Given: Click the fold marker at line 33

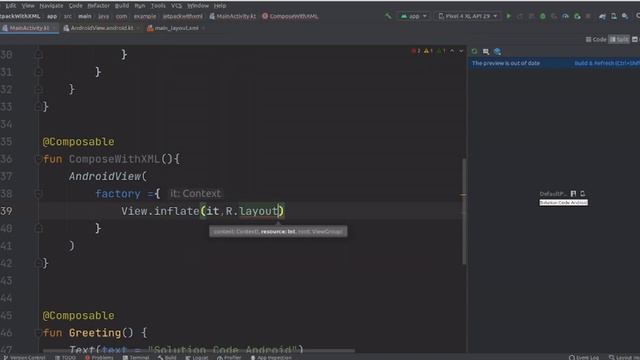Looking at the screenshot, I should coord(38,107).
